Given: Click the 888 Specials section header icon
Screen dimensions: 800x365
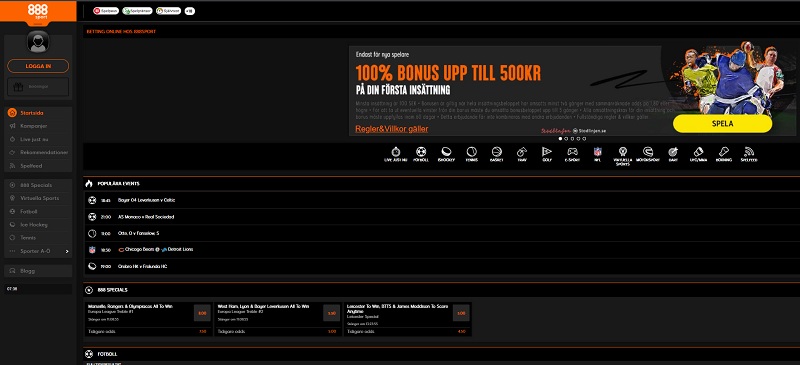Looking at the screenshot, I should [89, 290].
